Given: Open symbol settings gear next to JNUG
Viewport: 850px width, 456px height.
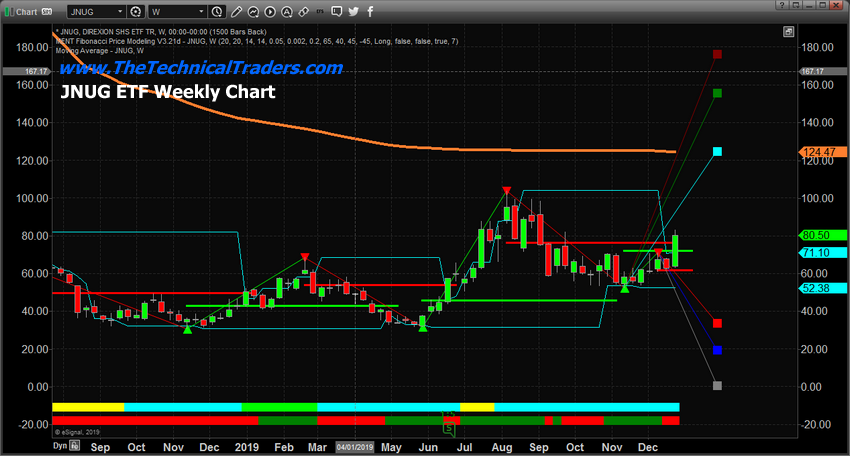Looking at the screenshot, I should tap(136, 11).
